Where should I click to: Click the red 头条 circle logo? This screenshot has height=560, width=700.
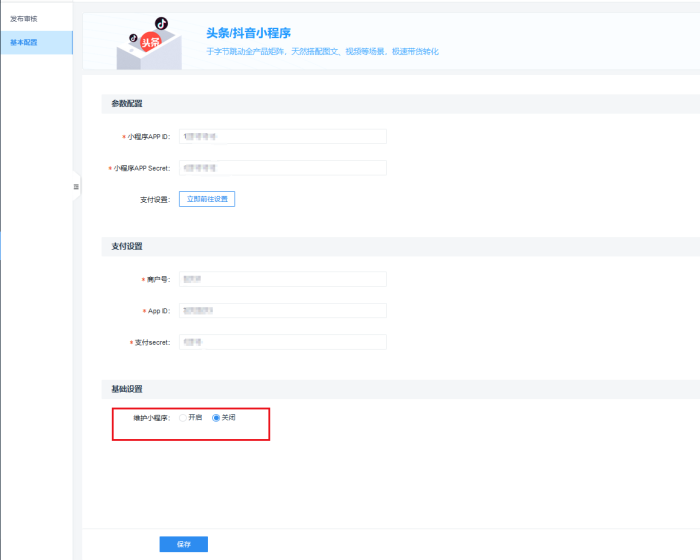point(150,42)
